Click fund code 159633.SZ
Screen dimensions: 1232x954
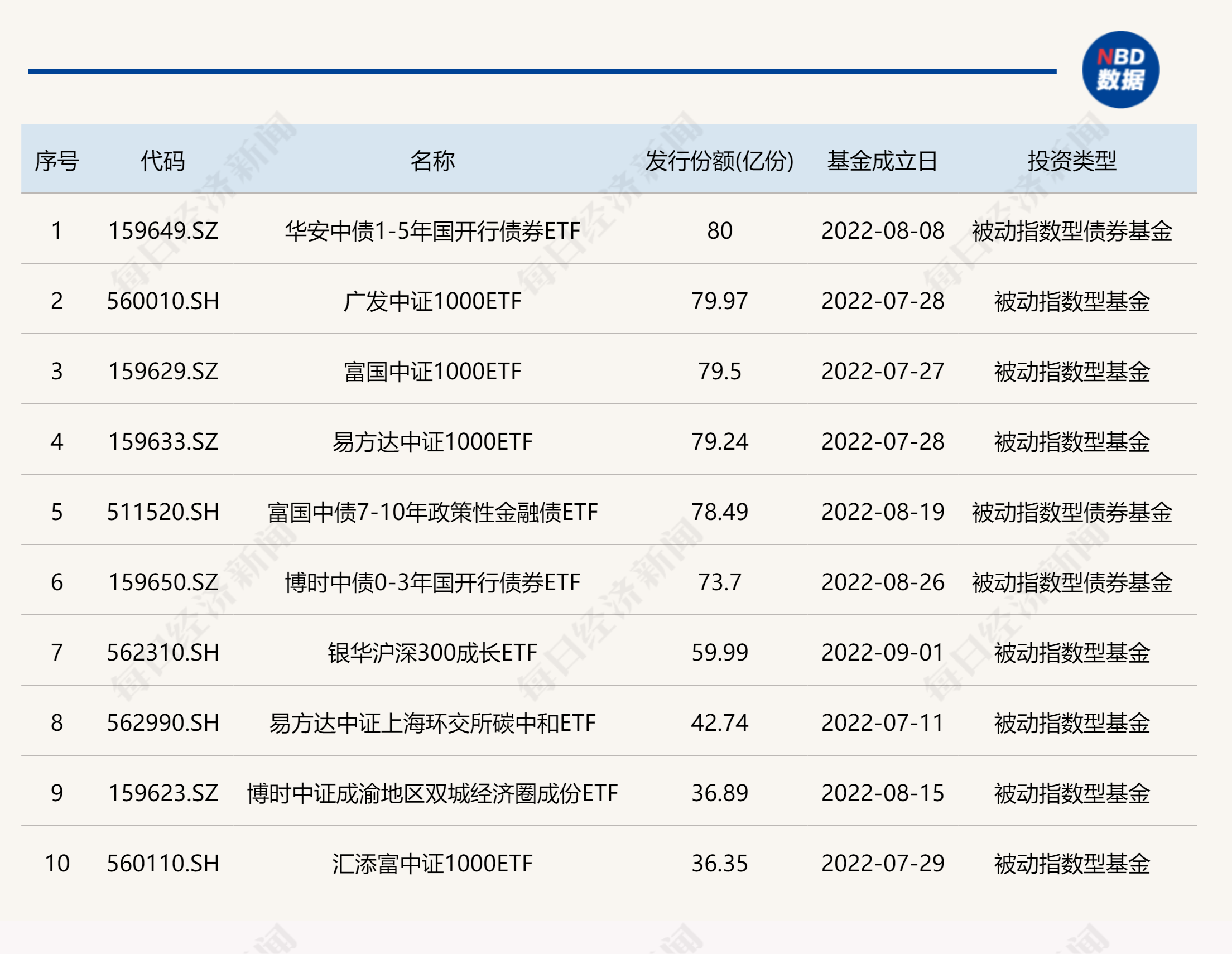click(163, 442)
